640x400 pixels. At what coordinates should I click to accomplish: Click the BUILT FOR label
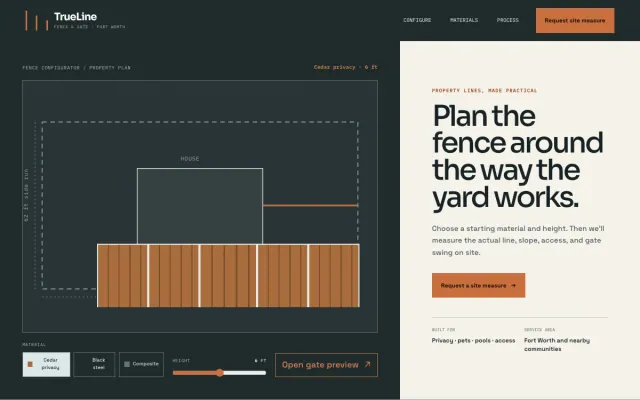point(443,329)
